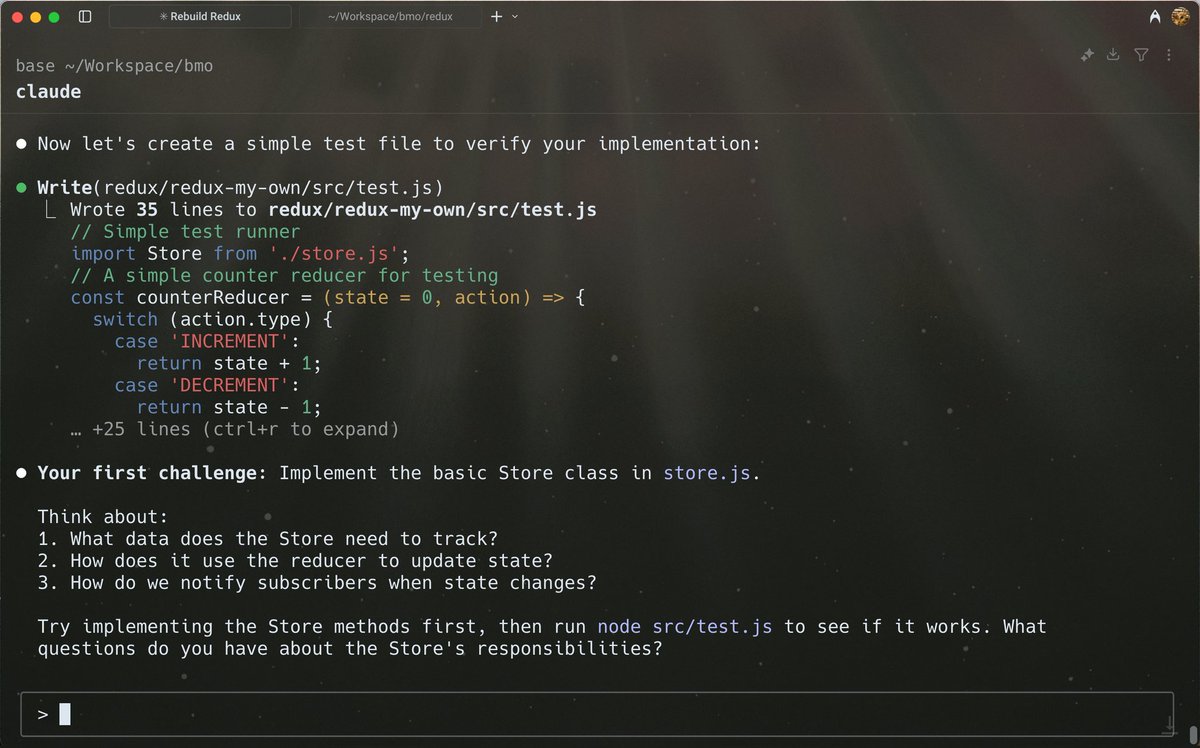
Task: Click the 'return state - 1;' line
Action: click(x=229, y=407)
